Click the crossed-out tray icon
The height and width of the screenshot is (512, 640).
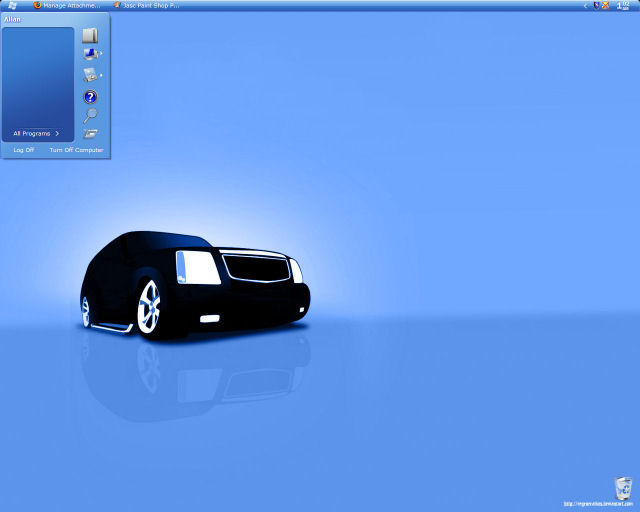606,5
